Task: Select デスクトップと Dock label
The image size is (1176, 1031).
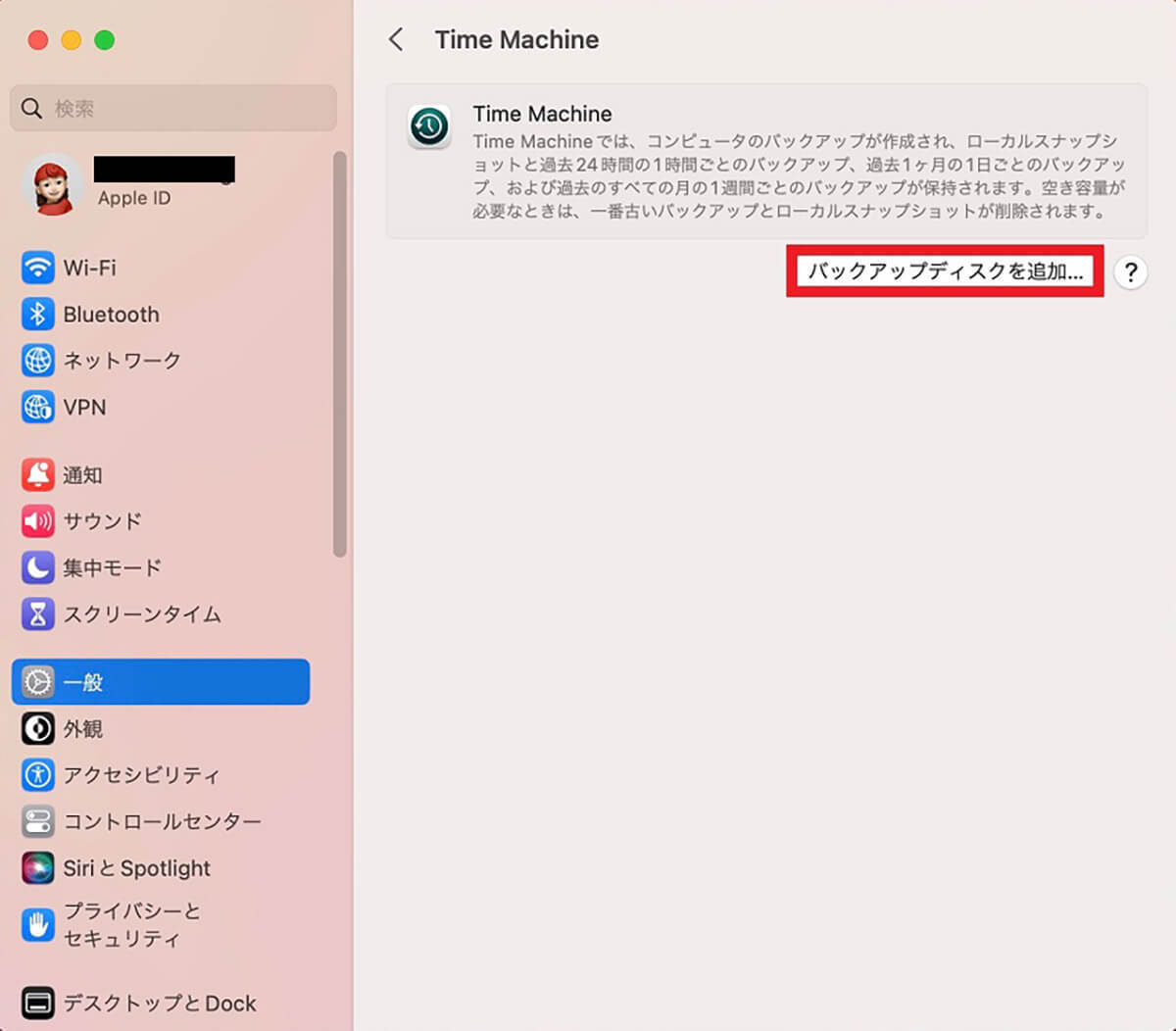Action: click(x=160, y=1004)
